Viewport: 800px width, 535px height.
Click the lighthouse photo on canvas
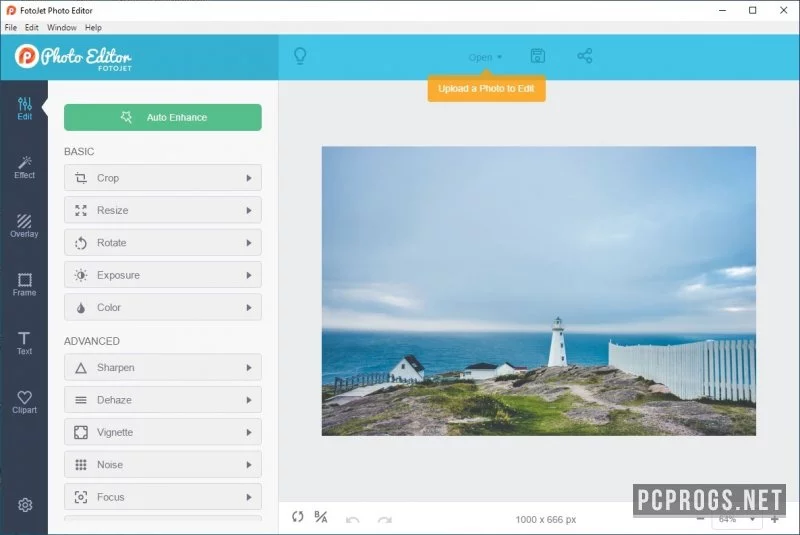(x=539, y=291)
